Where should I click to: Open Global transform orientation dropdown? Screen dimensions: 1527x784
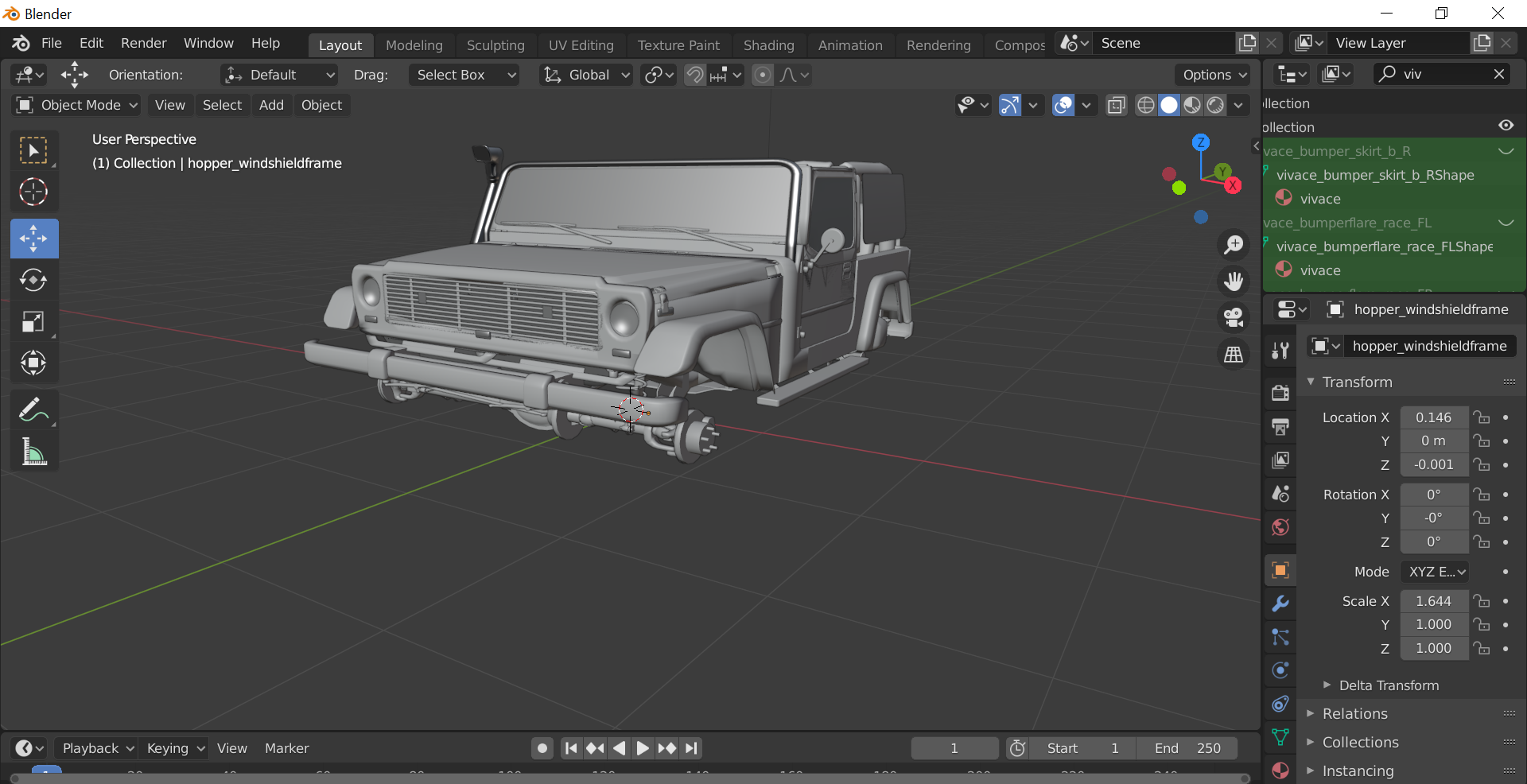click(586, 75)
